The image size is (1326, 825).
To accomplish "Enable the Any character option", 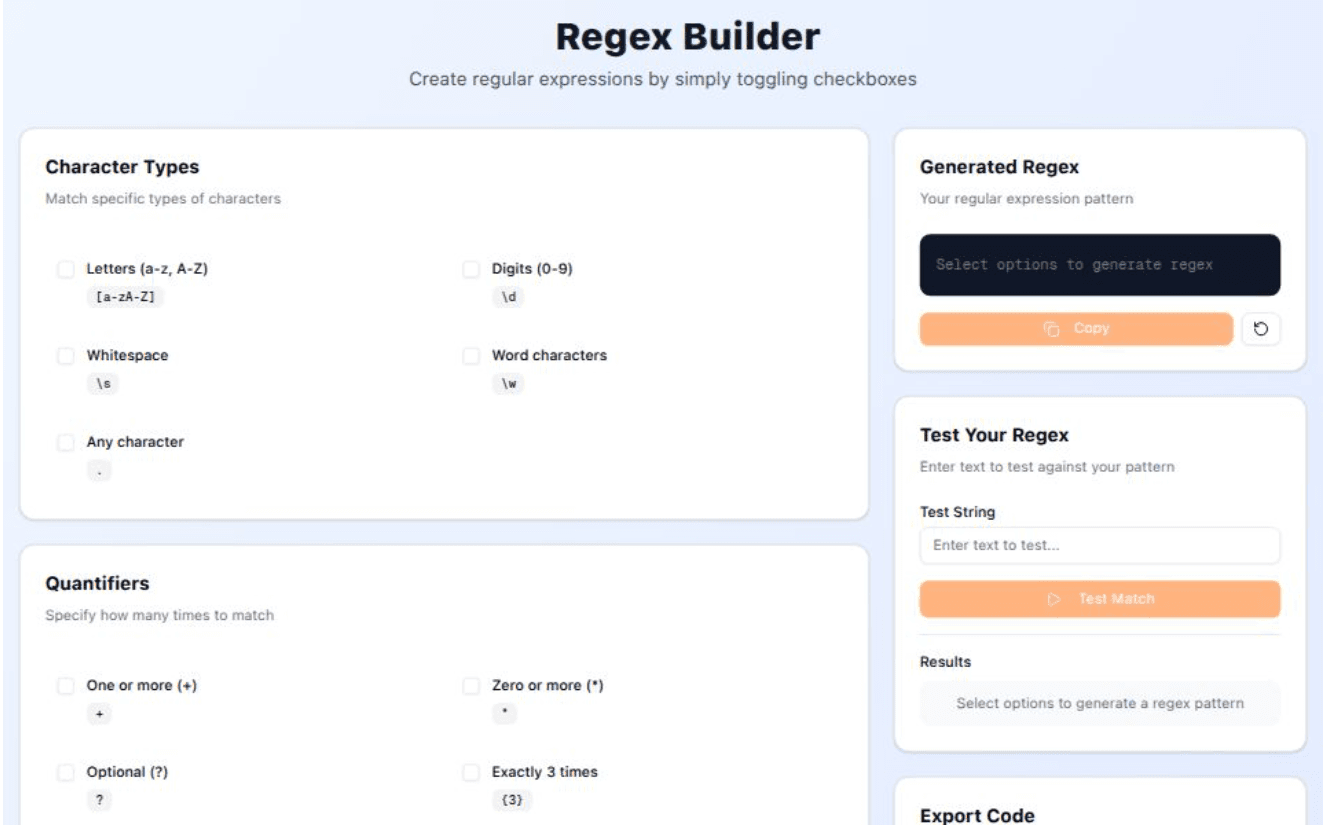I will pyautogui.click(x=67, y=441).
